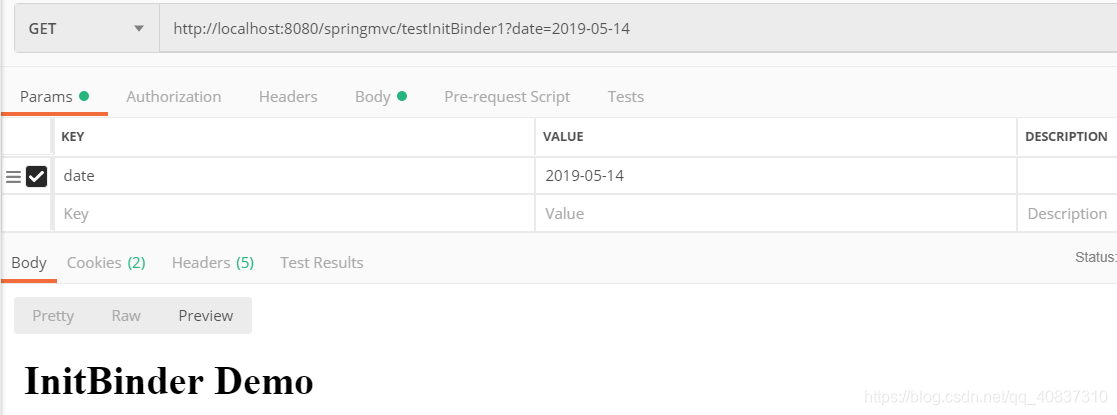Select the Raw response view button
Screen dimensions: 1117x415
126,315
